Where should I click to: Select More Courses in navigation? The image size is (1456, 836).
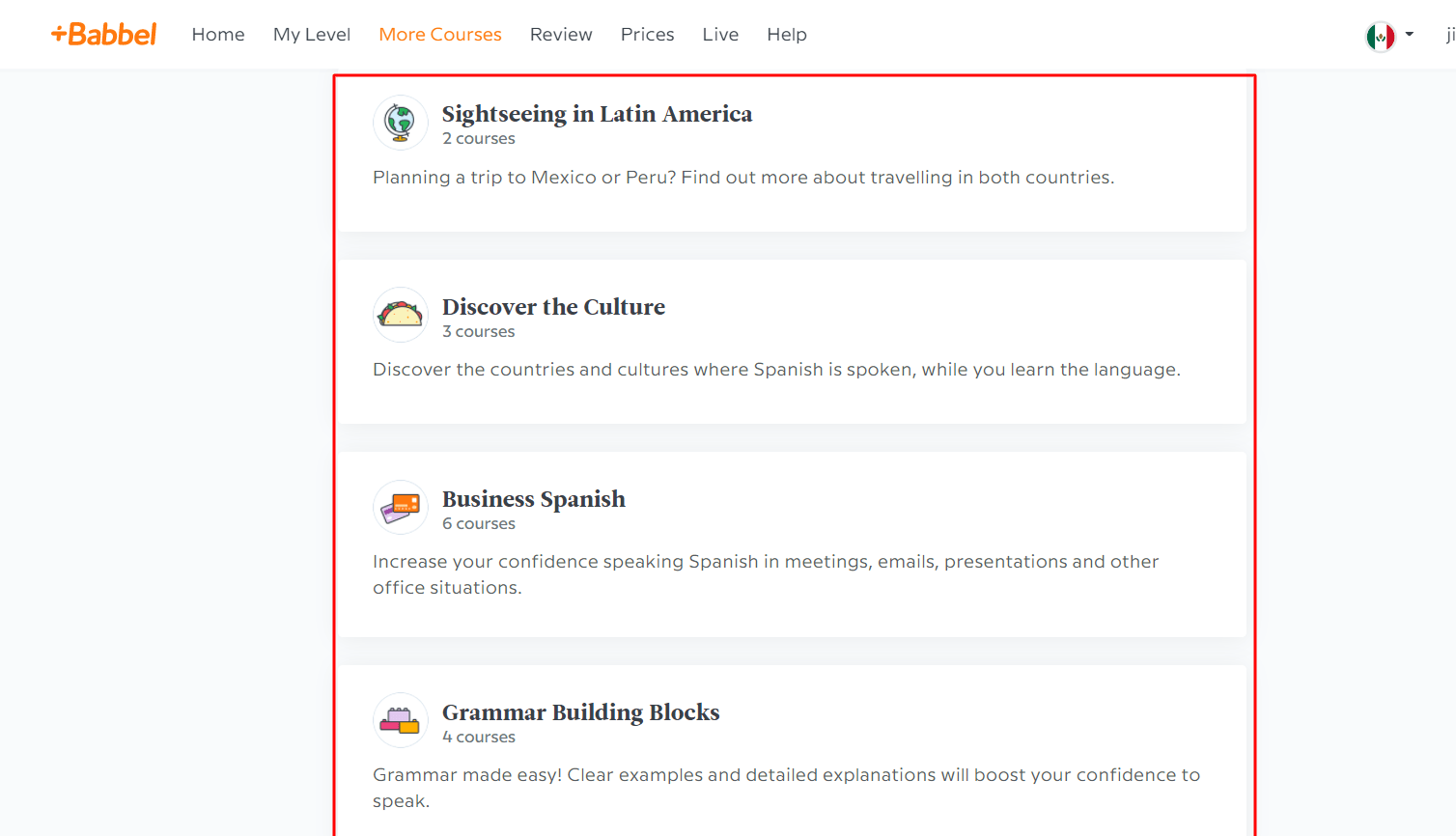pos(440,35)
